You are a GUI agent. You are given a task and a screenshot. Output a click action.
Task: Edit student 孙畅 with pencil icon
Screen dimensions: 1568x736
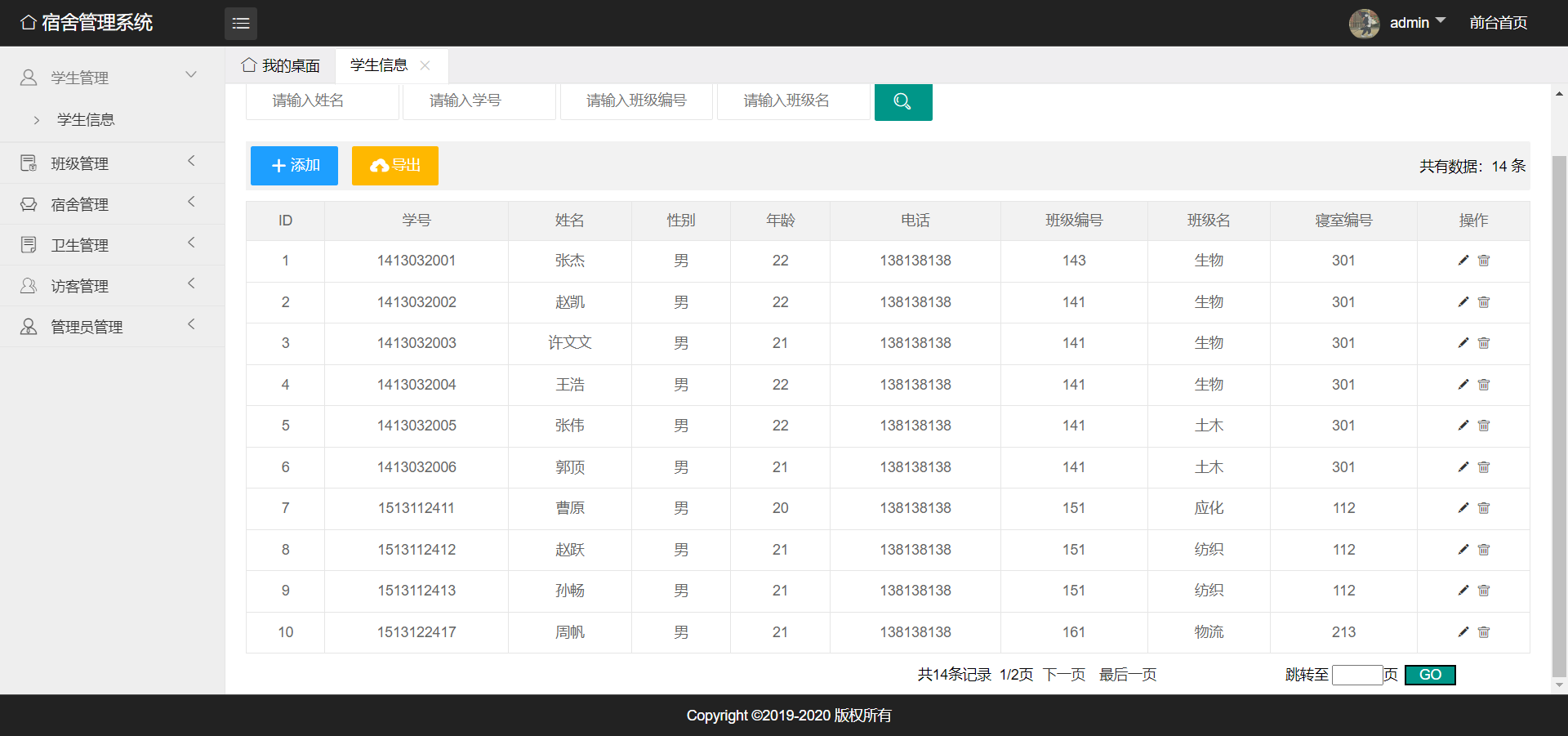[x=1463, y=591]
